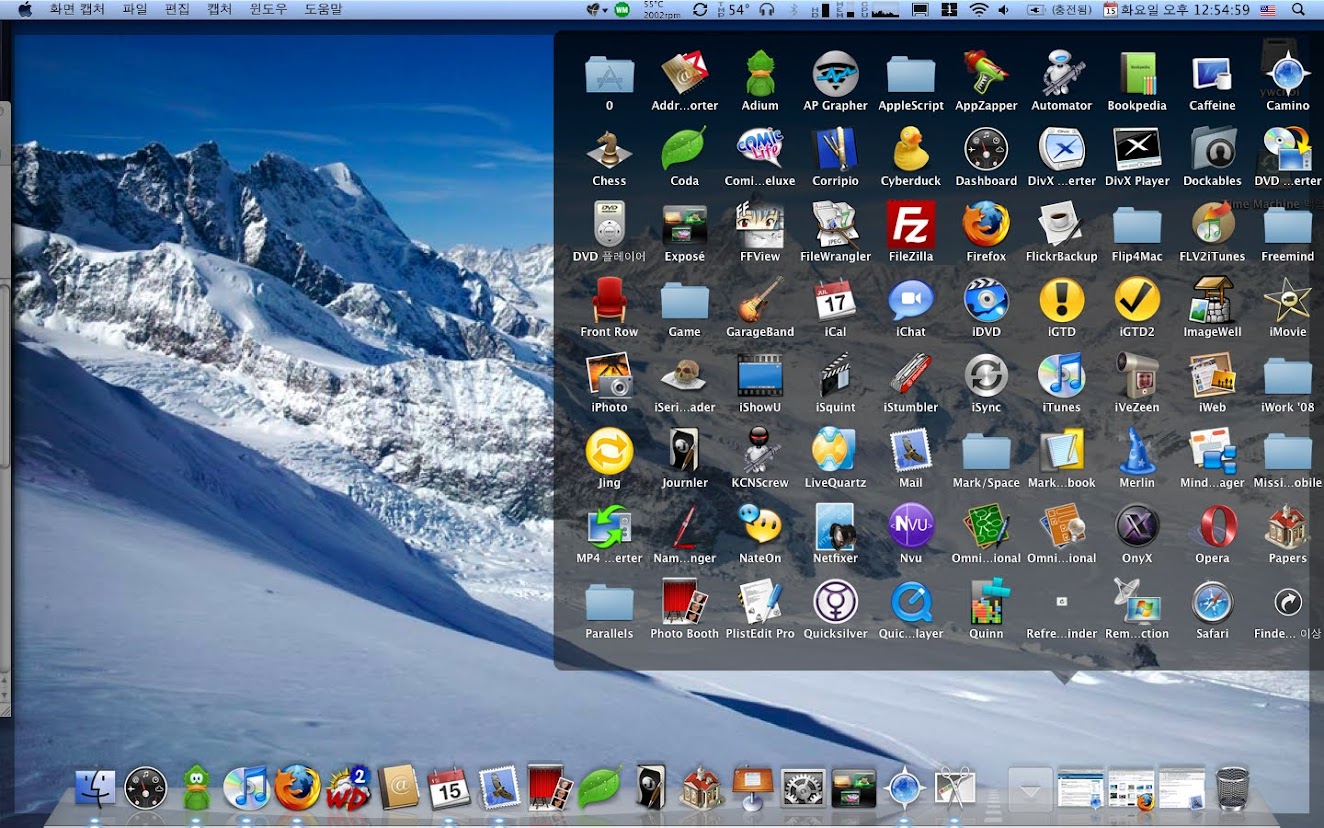Launch iStumbler from the stack
Viewport: 1324px width, 828px height.
click(911, 377)
